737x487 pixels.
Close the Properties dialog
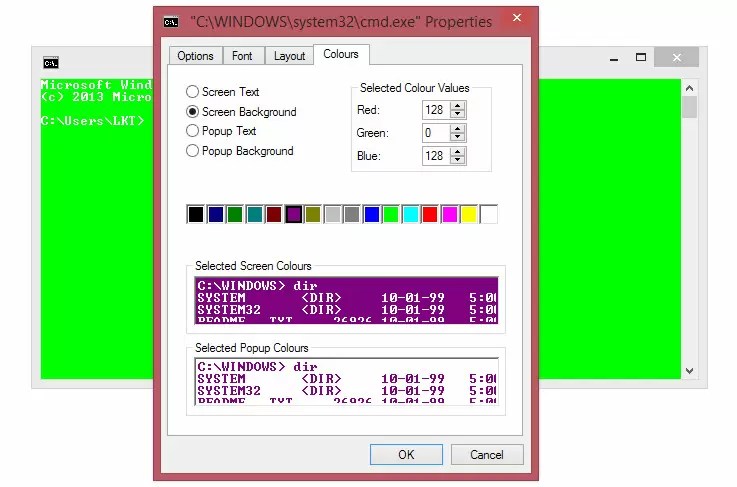(x=517, y=18)
